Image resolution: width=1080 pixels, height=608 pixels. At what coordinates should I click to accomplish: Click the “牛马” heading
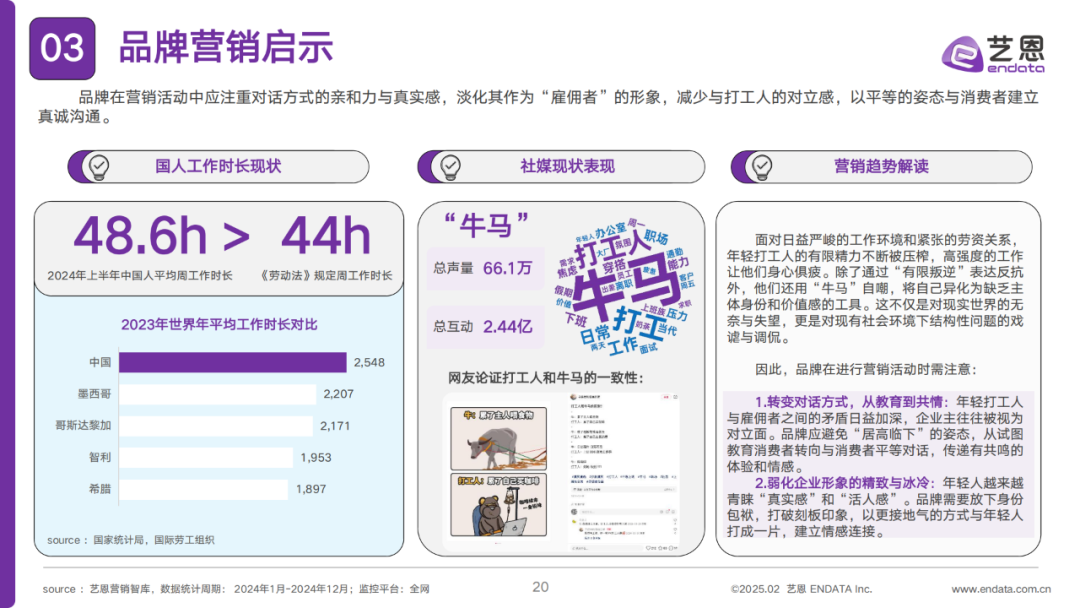[486, 225]
